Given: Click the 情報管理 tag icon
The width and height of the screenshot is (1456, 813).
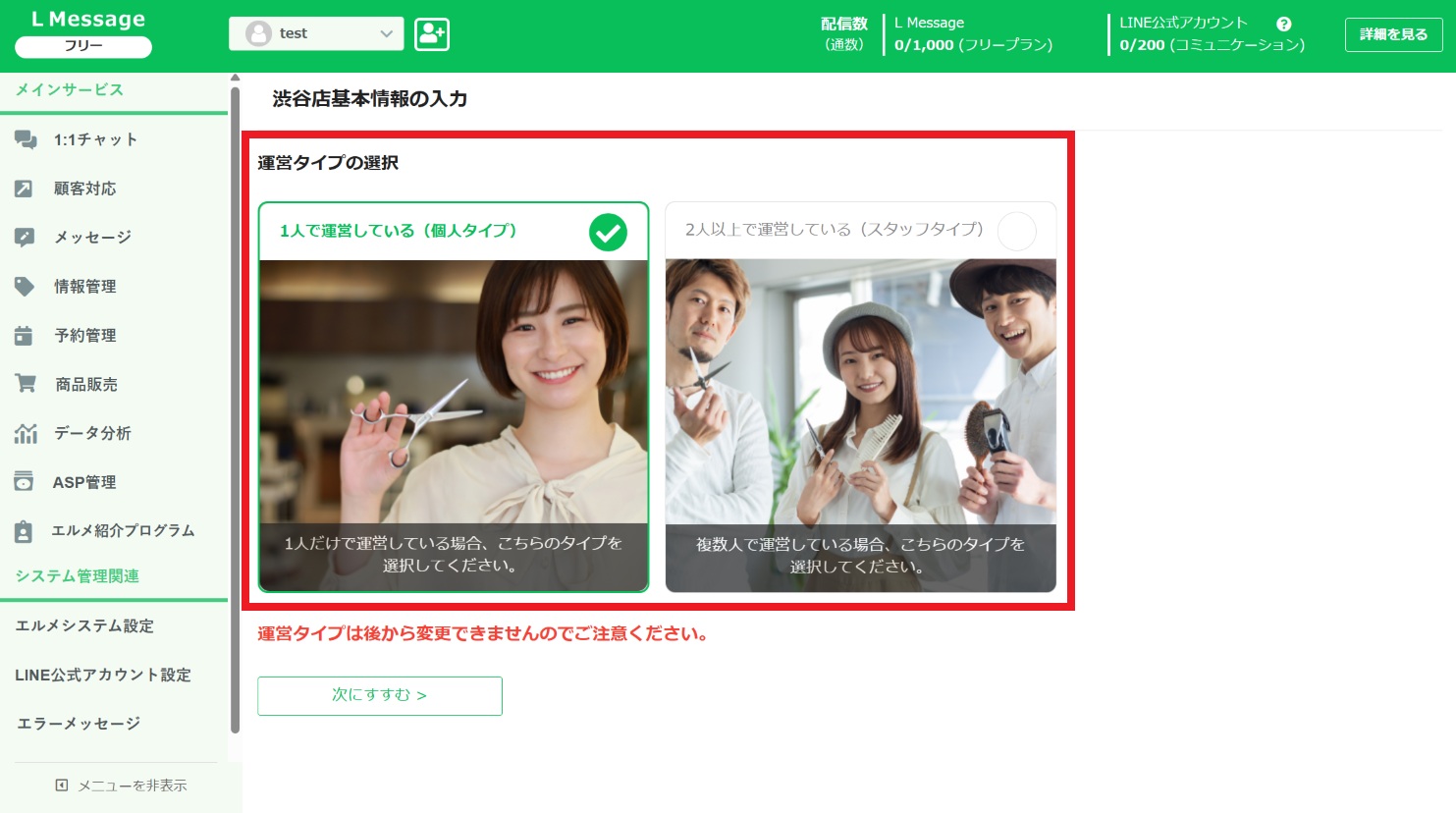Looking at the screenshot, I should [x=25, y=286].
